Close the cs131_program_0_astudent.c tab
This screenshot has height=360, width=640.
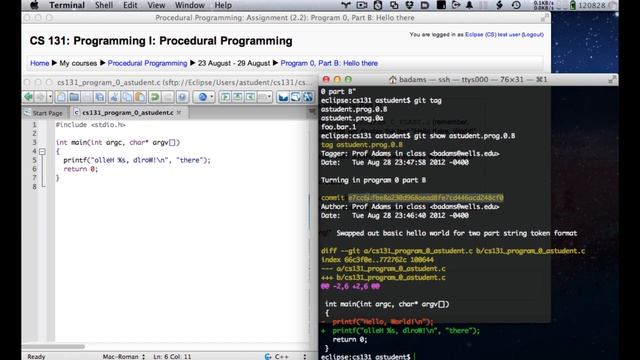pyautogui.click(x=179, y=112)
